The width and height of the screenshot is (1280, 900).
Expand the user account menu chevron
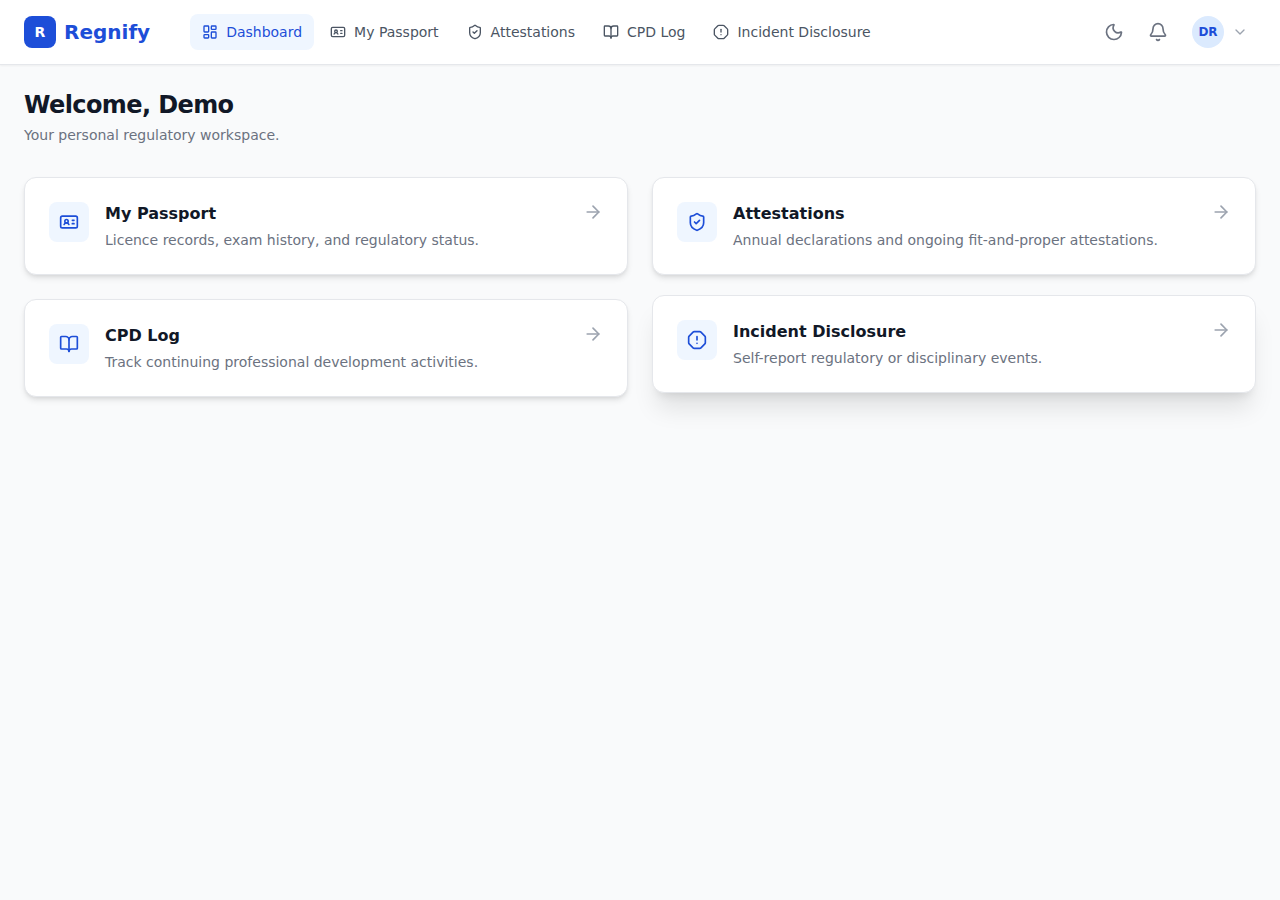pos(1240,32)
